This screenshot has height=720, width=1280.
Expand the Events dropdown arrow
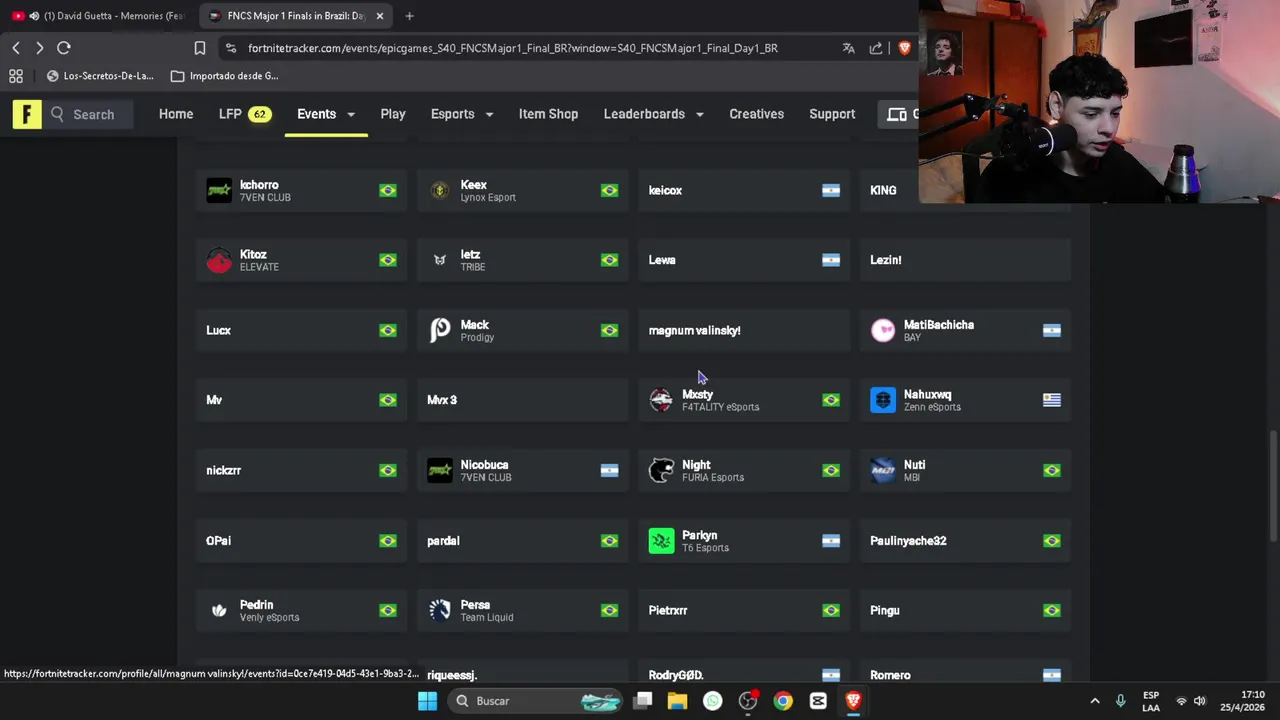coord(351,115)
